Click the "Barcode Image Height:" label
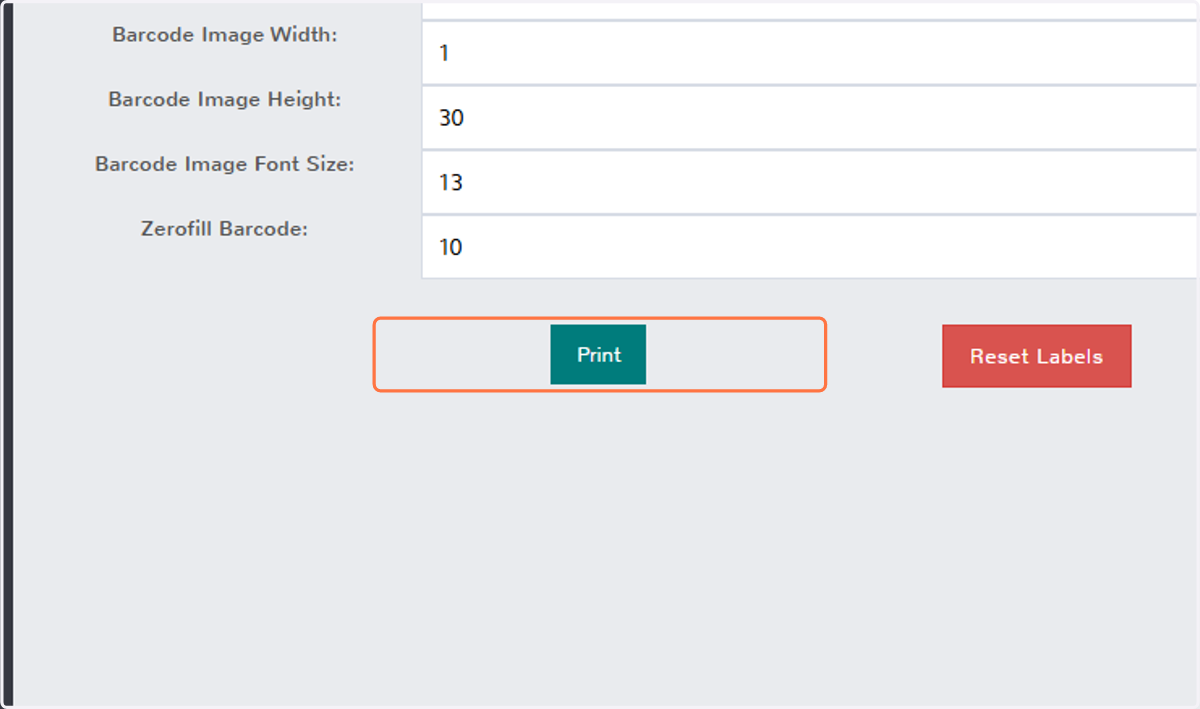Viewport: 1200px width, 709px height. click(x=225, y=100)
